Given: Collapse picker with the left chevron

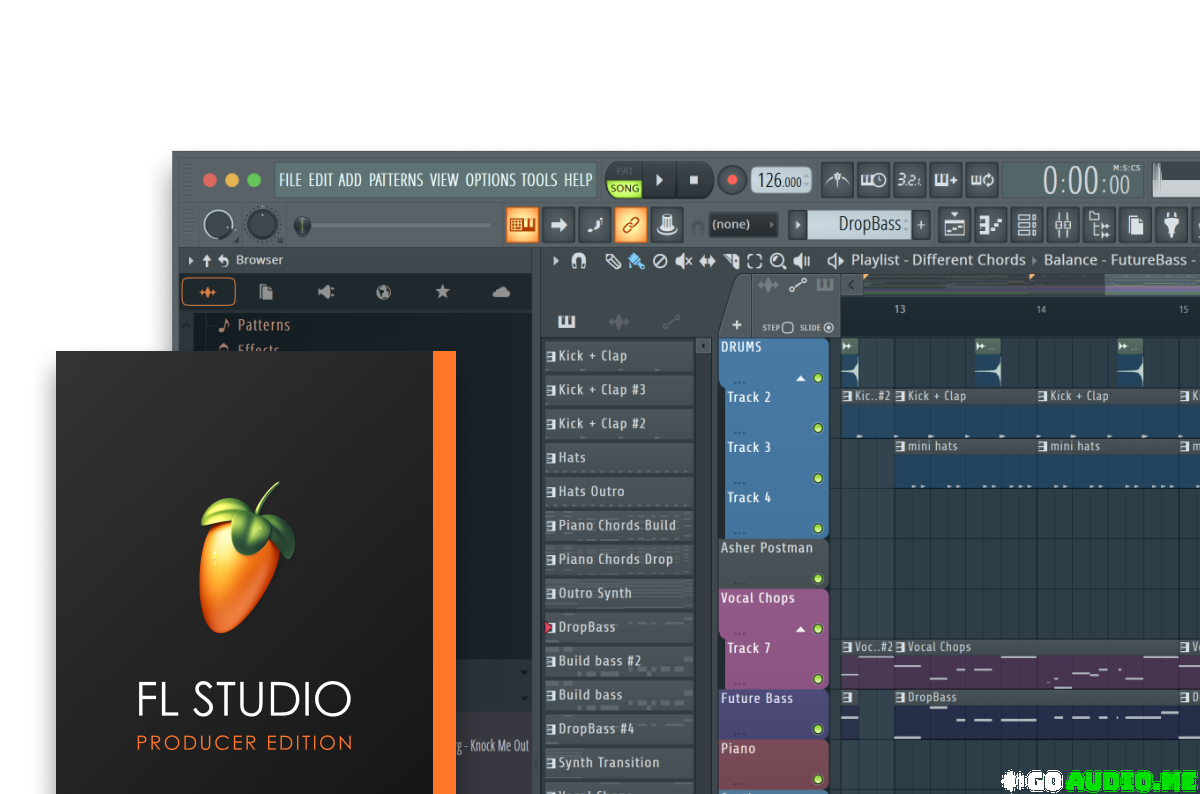Looking at the screenshot, I should point(852,286).
